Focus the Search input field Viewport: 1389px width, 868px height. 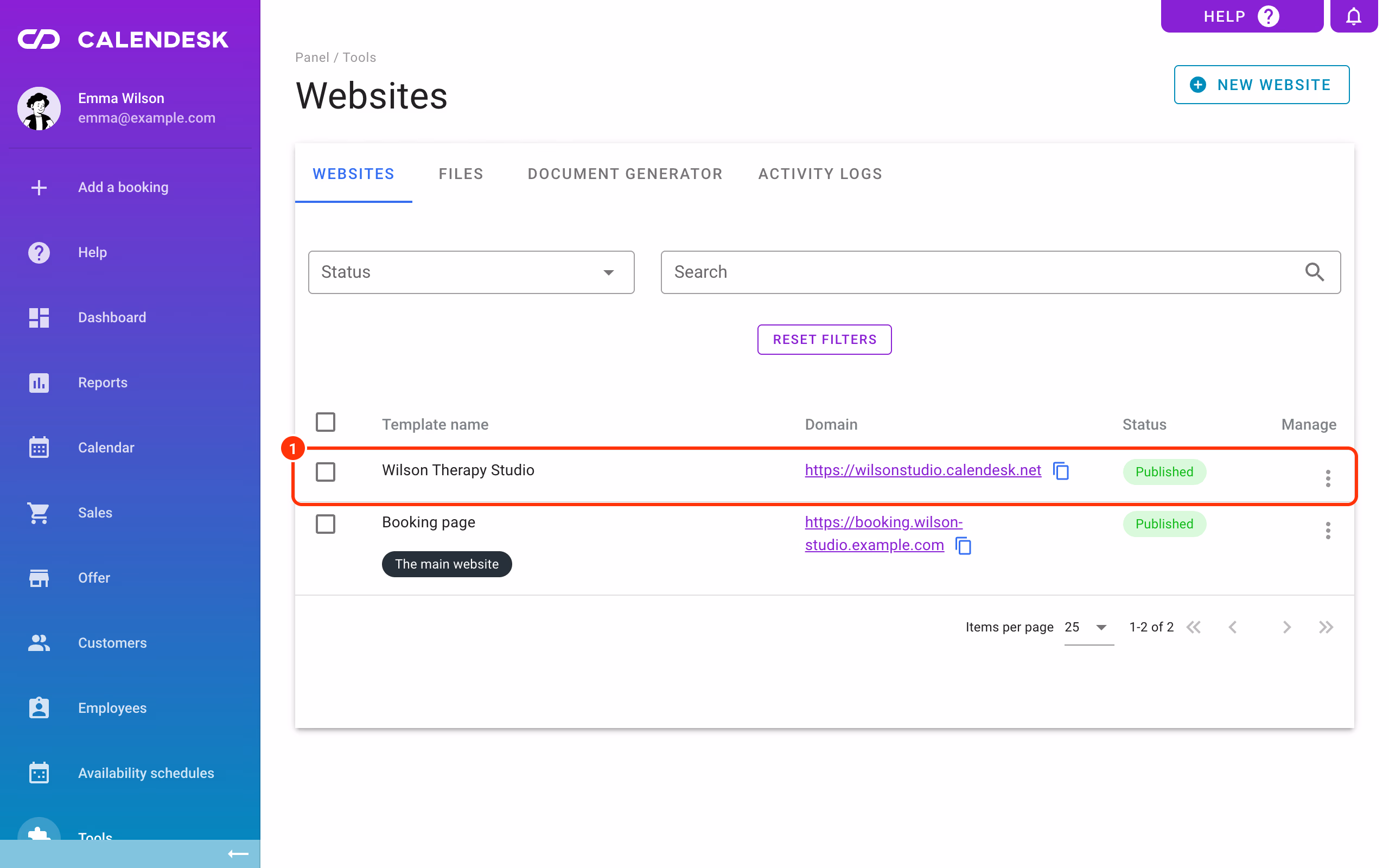pos(1001,272)
